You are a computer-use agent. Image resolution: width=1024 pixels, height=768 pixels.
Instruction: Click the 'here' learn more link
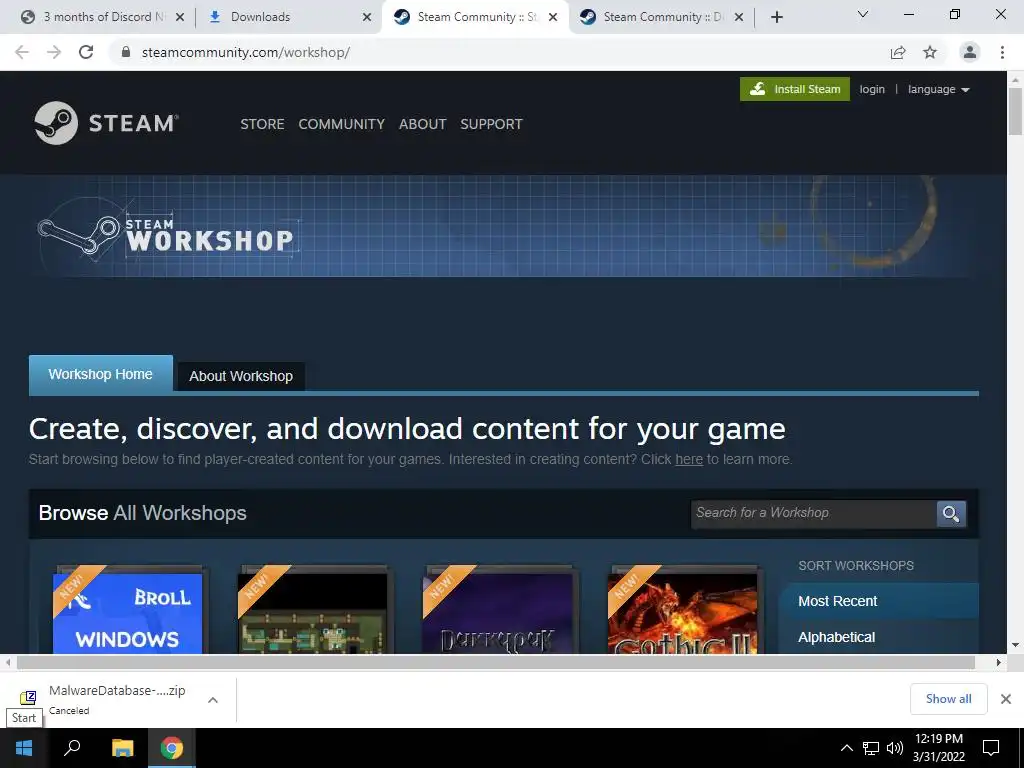tap(689, 459)
